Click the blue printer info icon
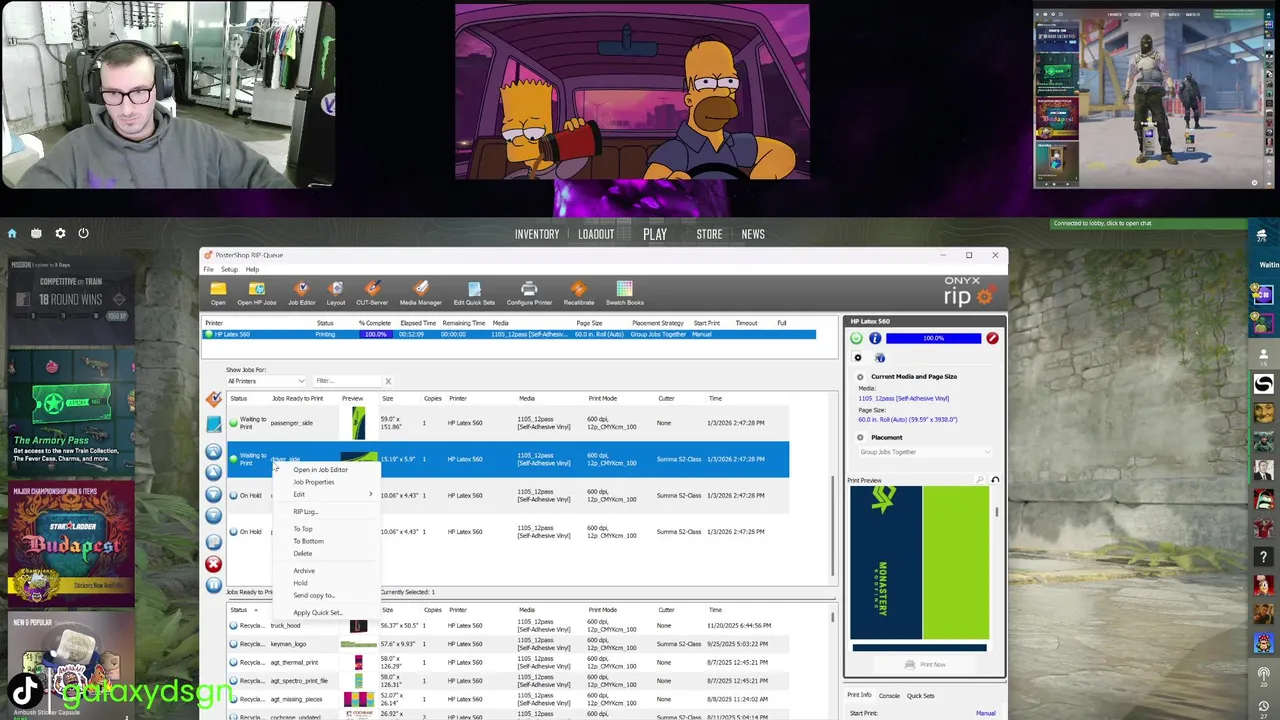1280x720 pixels. tap(875, 339)
